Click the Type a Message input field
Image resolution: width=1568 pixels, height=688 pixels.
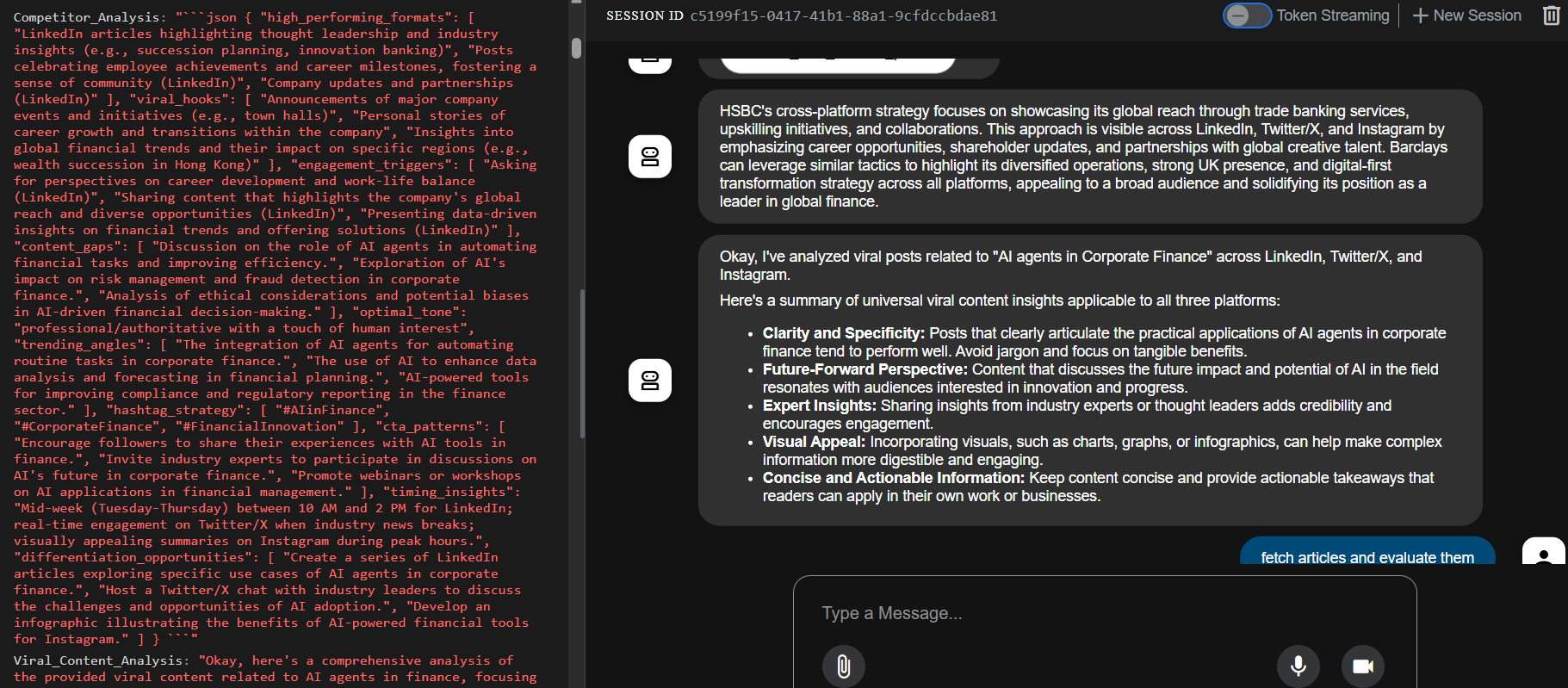tap(1105, 613)
